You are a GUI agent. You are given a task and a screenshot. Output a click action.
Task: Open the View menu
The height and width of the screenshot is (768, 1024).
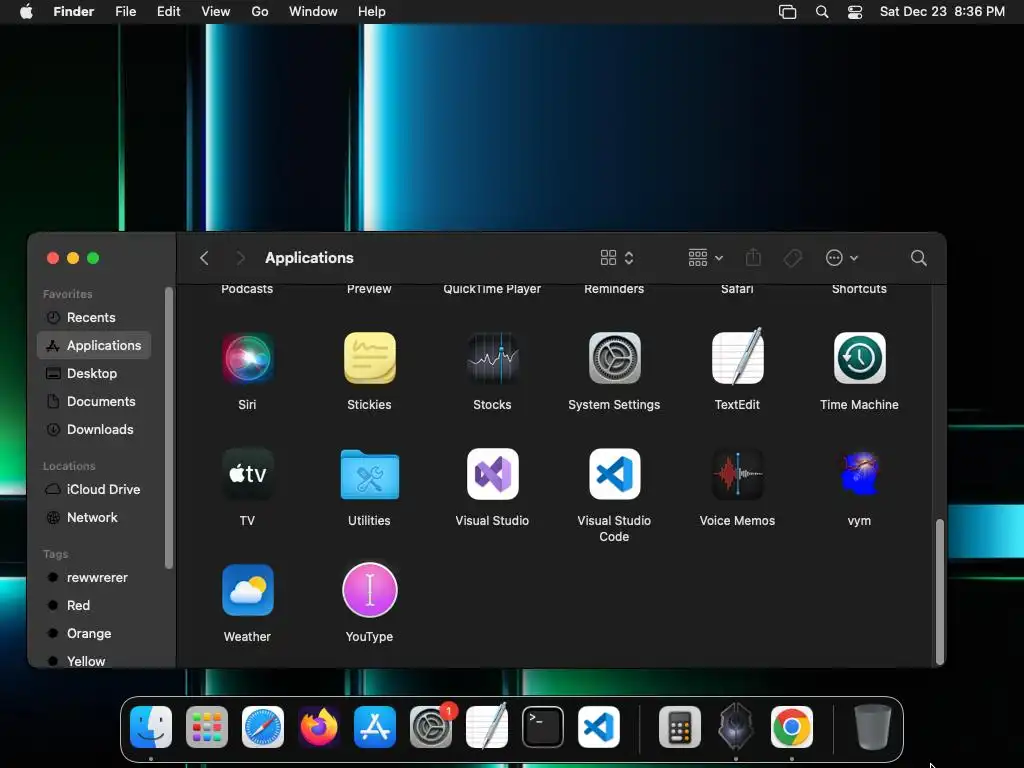[x=216, y=11]
